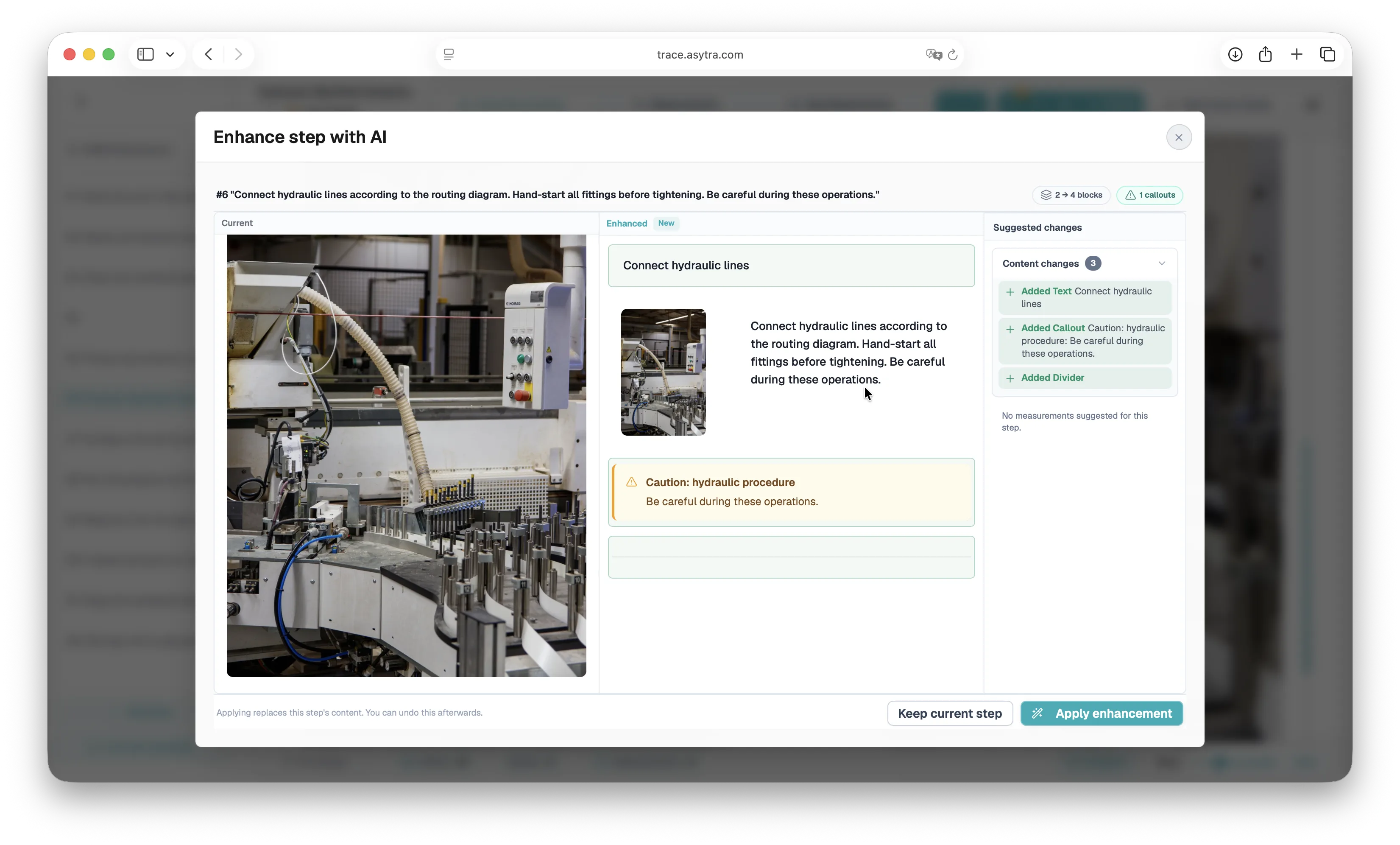Click the step #6 quoted summary text
This screenshot has width=1400, height=845.
[x=547, y=194]
